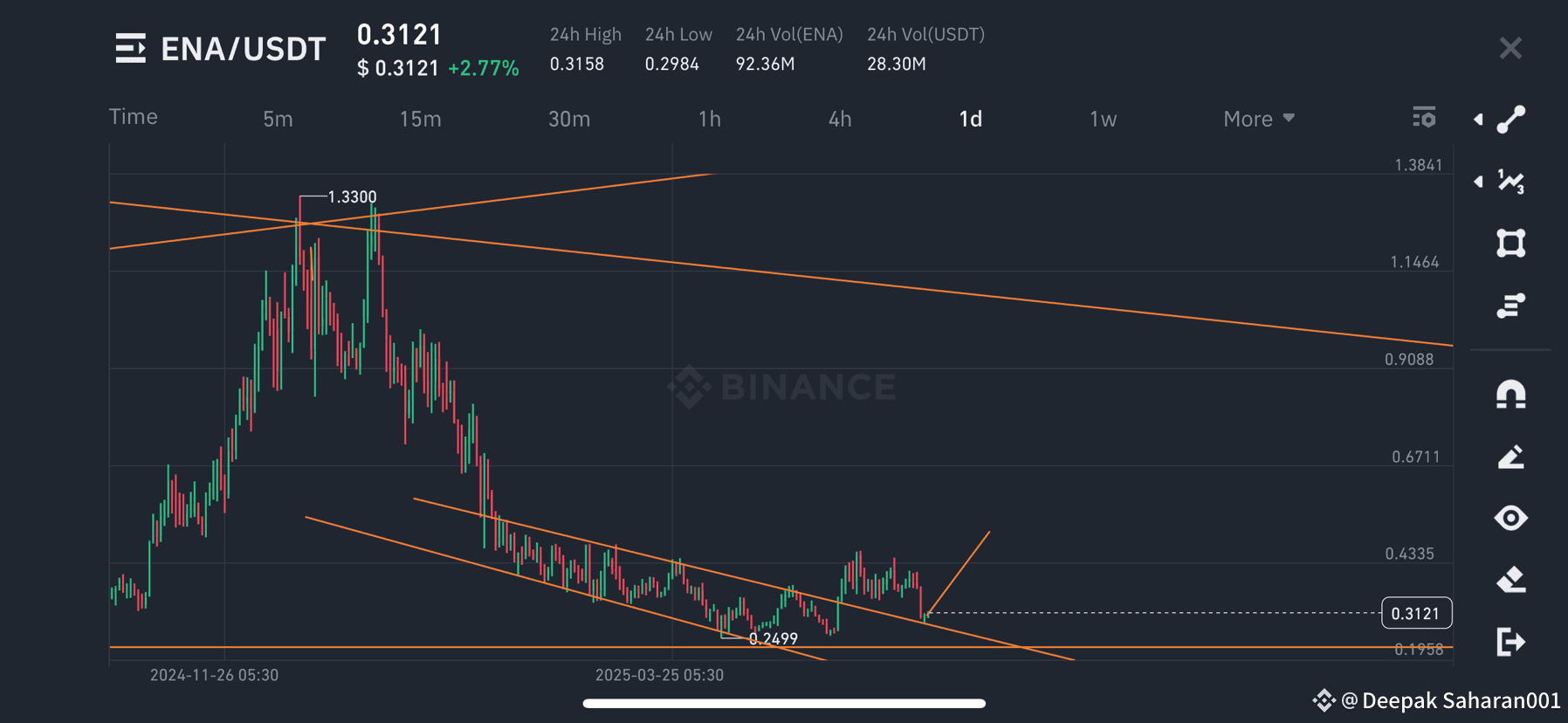Click the 0.9088 price axis label
The image size is (1568, 723).
(1409, 359)
